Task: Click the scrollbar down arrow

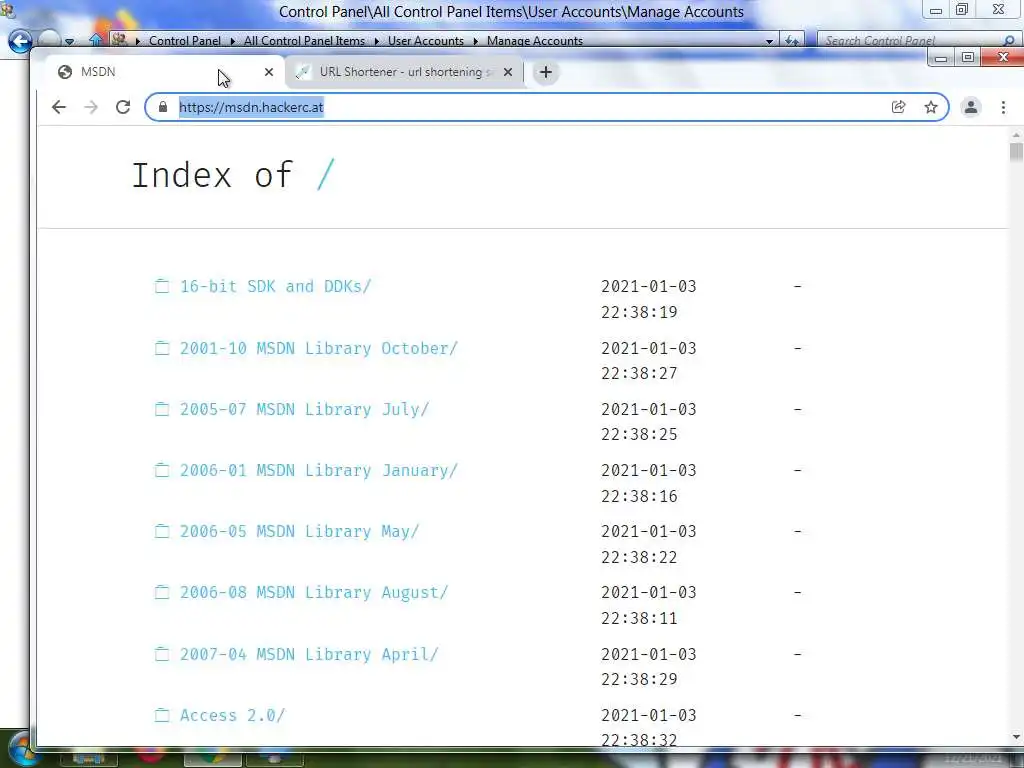Action: point(1016,737)
